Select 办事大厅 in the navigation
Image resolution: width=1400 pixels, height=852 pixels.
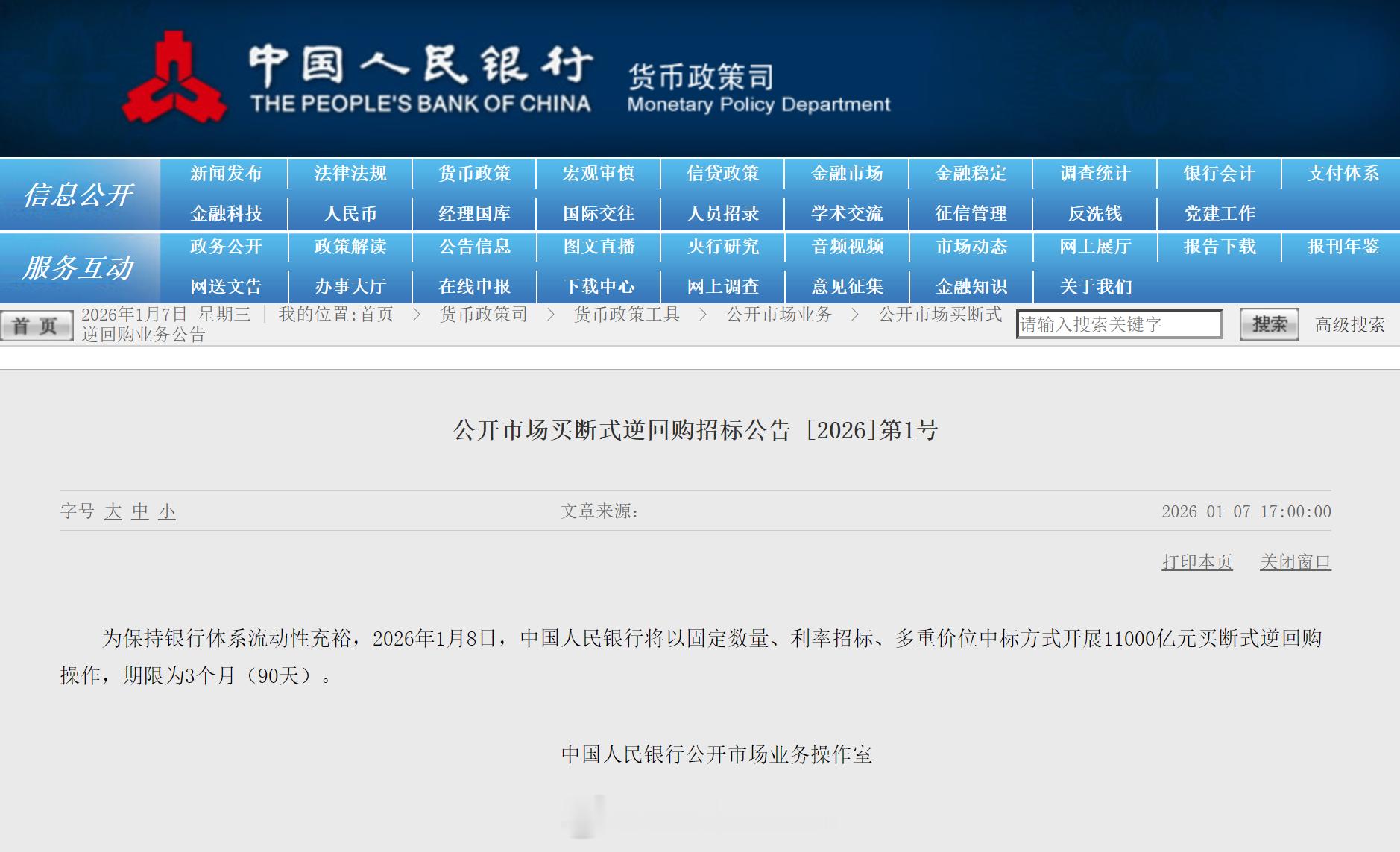click(350, 287)
